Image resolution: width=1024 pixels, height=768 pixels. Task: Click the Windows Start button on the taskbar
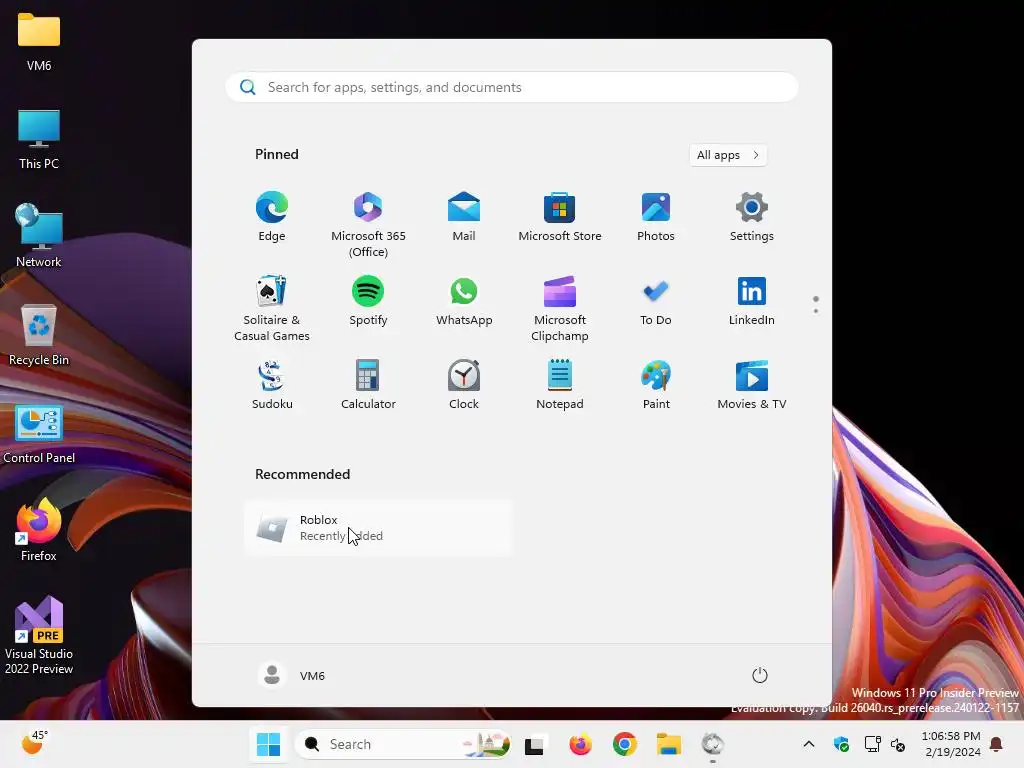point(268,744)
